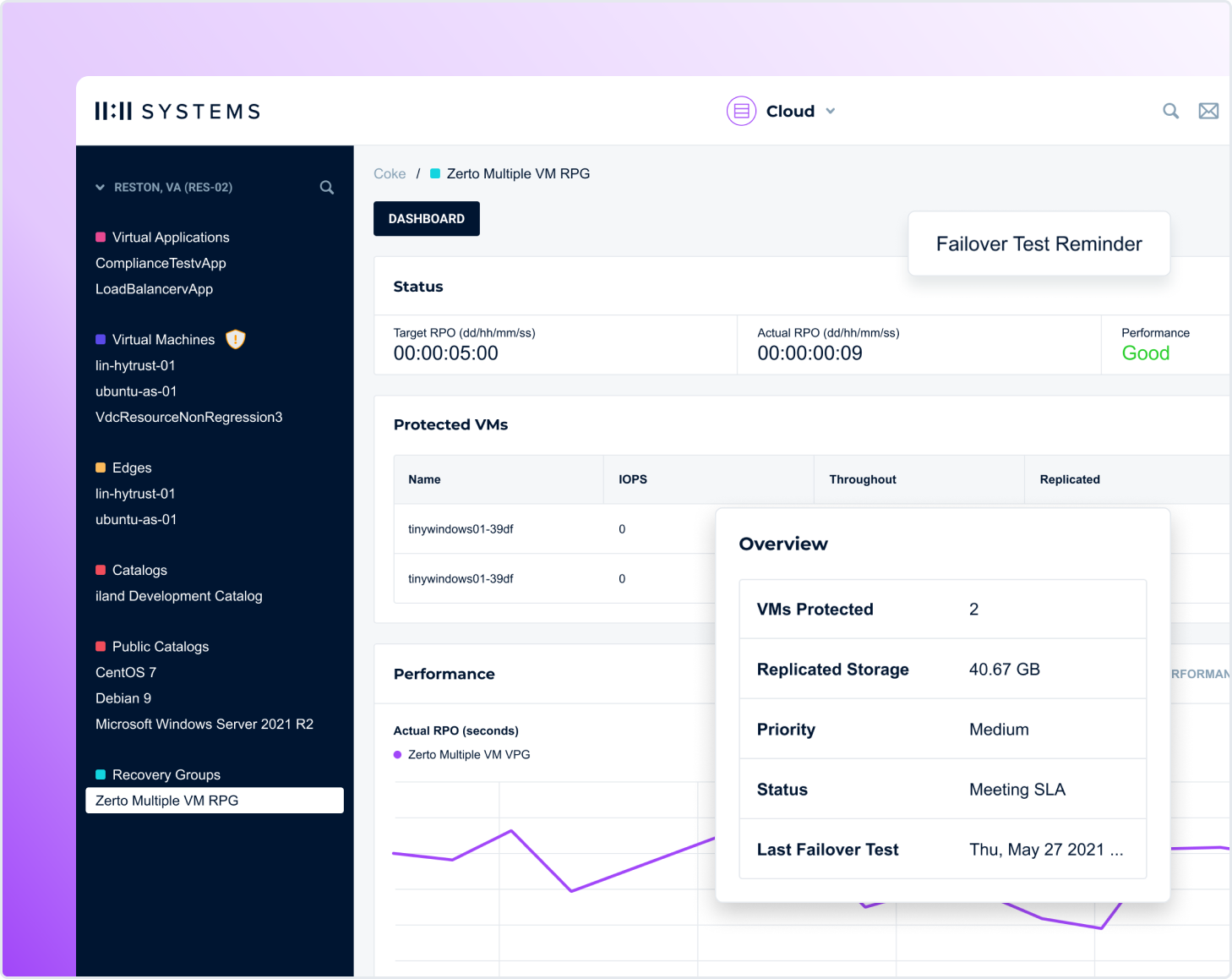1232x979 pixels.
Task: Click the blue Recovery Groups category icon
Action: click(x=101, y=774)
